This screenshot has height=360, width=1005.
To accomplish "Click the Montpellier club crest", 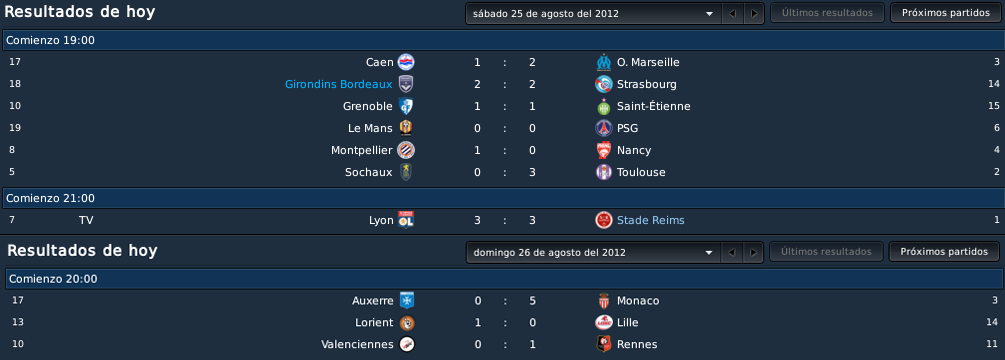I will [x=406, y=150].
